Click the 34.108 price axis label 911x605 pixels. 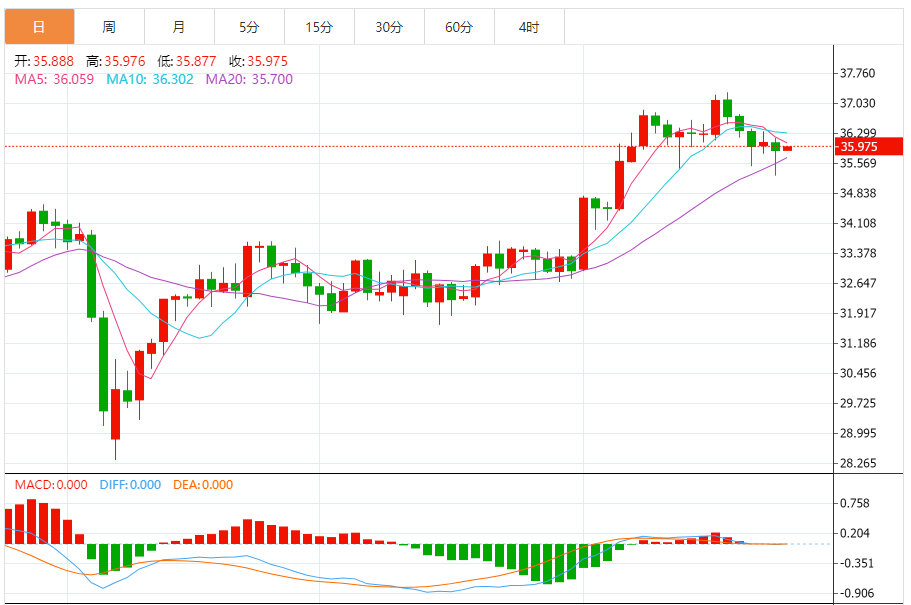coord(858,223)
